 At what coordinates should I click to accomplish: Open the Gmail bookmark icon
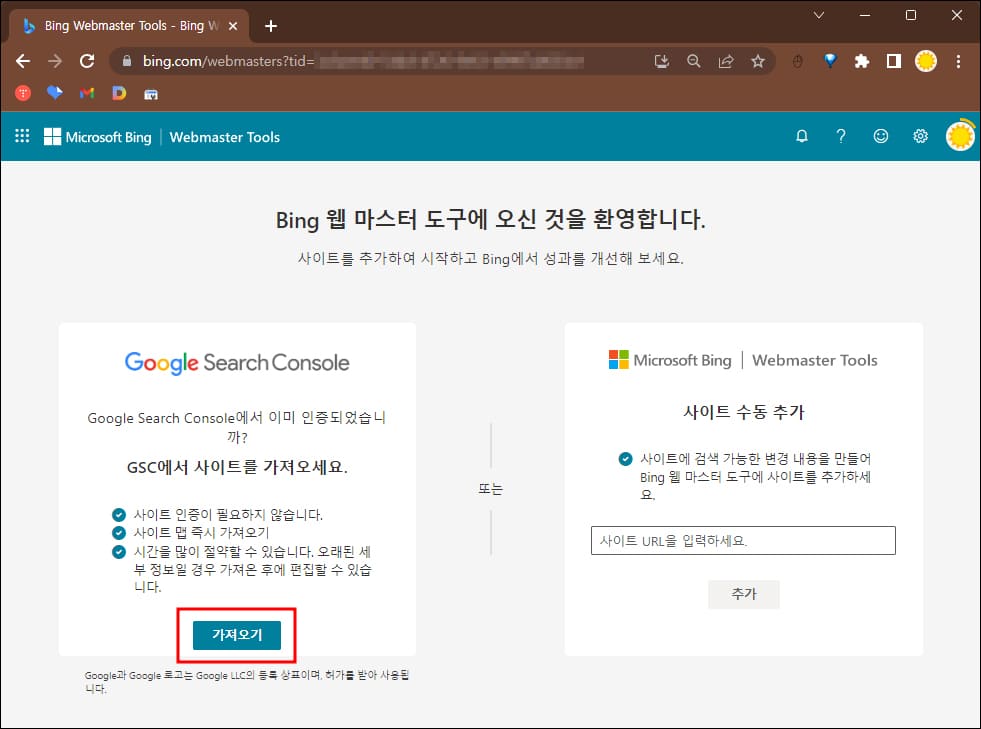[87, 93]
